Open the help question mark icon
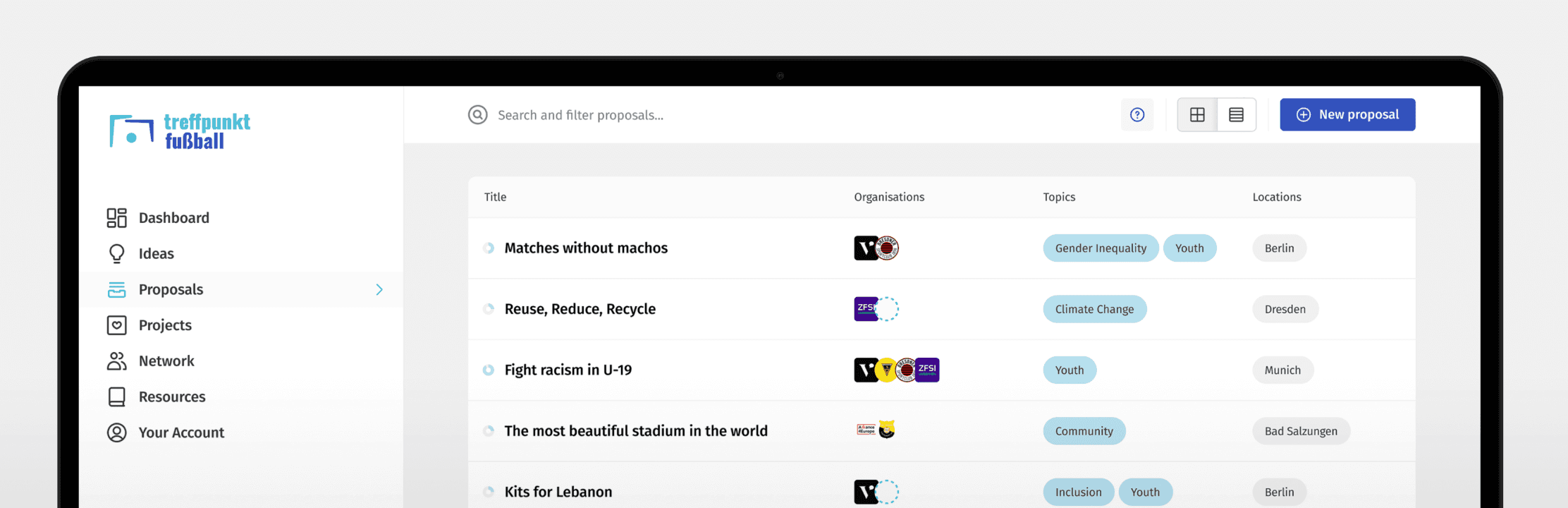 [x=1137, y=115]
